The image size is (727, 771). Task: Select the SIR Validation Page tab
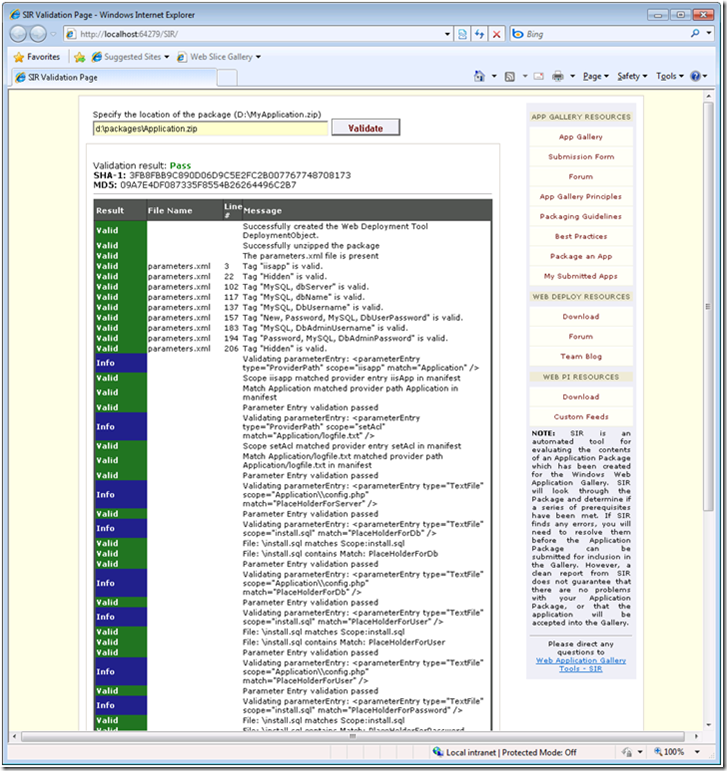click(x=114, y=77)
